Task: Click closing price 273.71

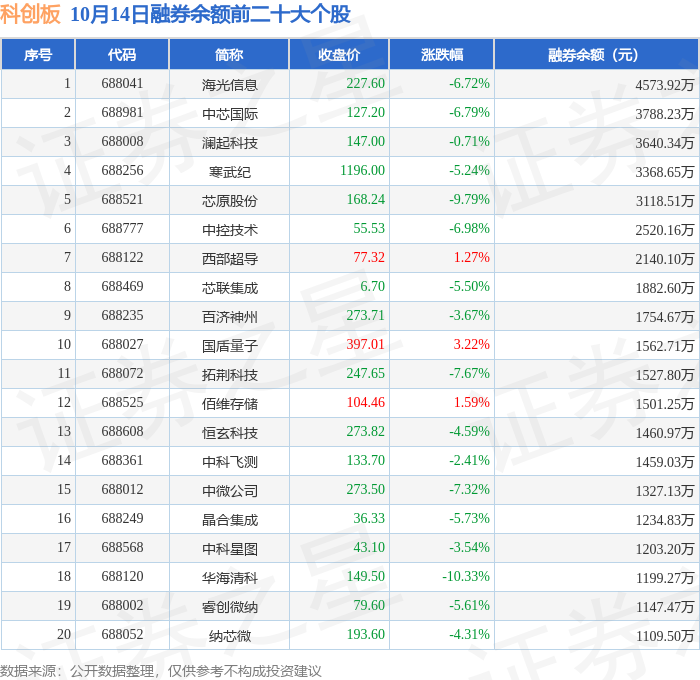Action: coord(366,316)
